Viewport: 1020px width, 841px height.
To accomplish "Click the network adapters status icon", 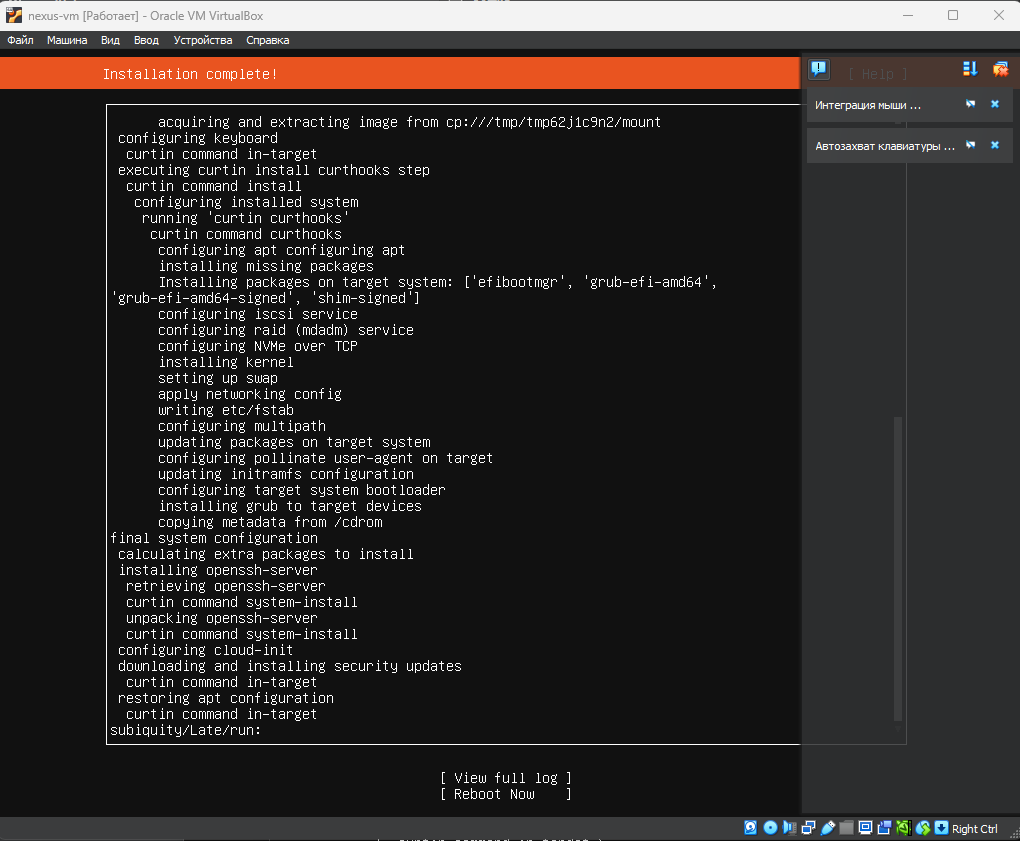I will 809,827.
